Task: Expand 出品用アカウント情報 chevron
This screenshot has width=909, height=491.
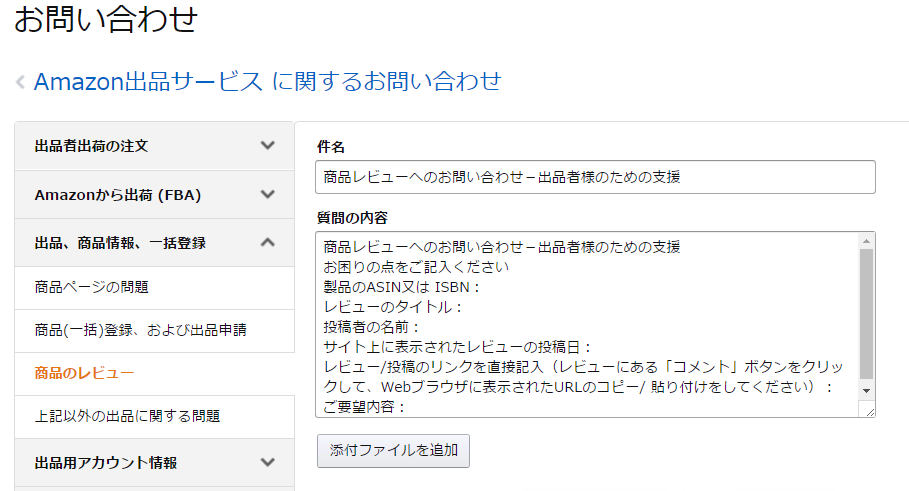Action: click(267, 462)
